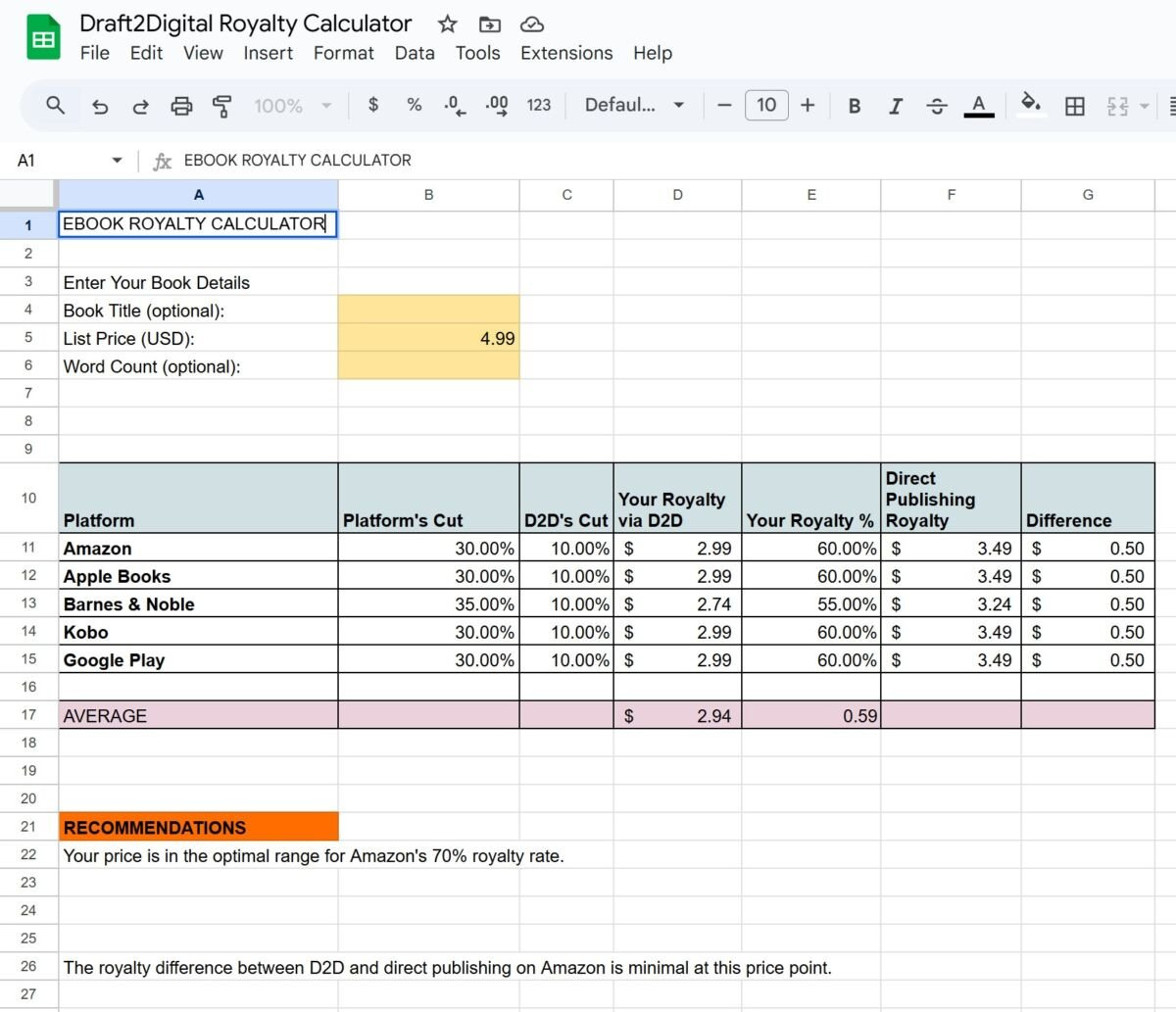Screen dimensions: 1176x1012
Task: Increase decimal places
Action: click(x=496, y=105)
